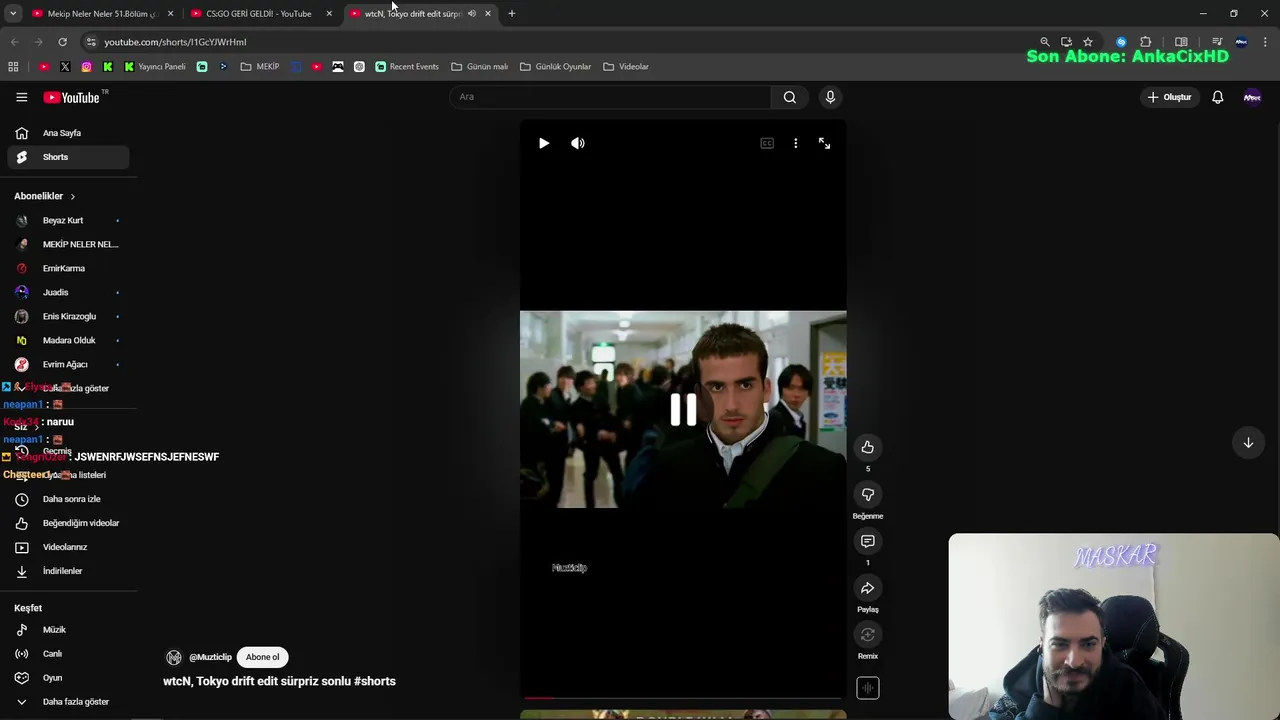The height and width of the screenshot is (720, 1280).
Task: Open the Günün malı bookmarks folder
Action: click(480, 67)
